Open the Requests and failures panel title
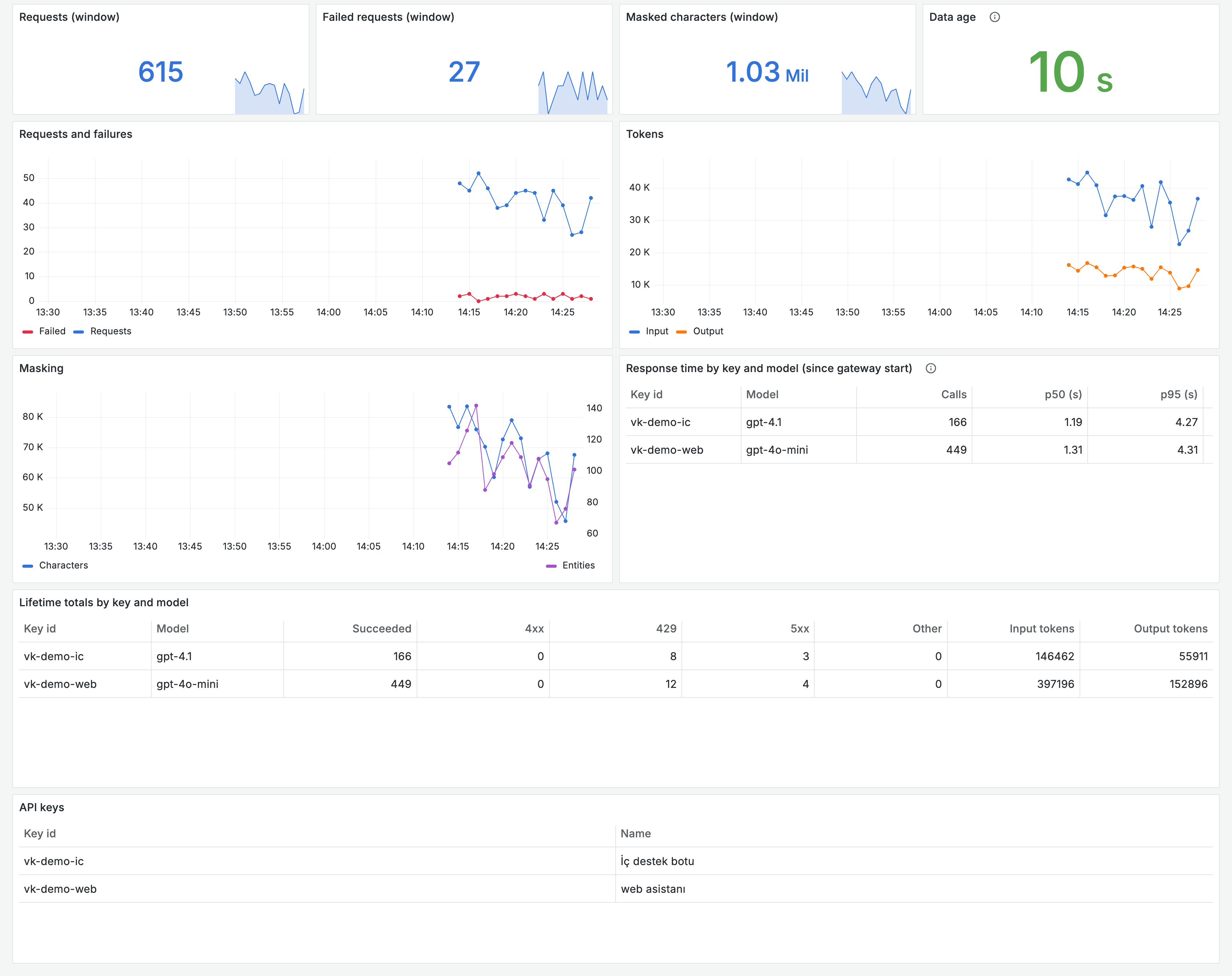 click(75, 134)
